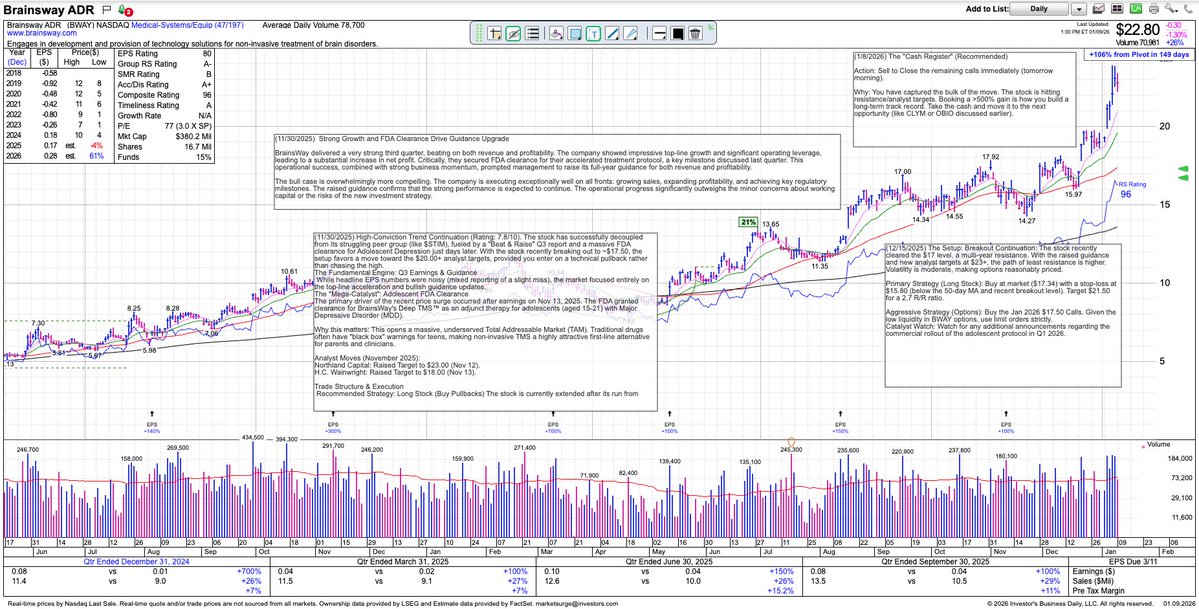Click the 17.92 price high label
Screen dimensions: 1199x609
[x=991, y=157]
